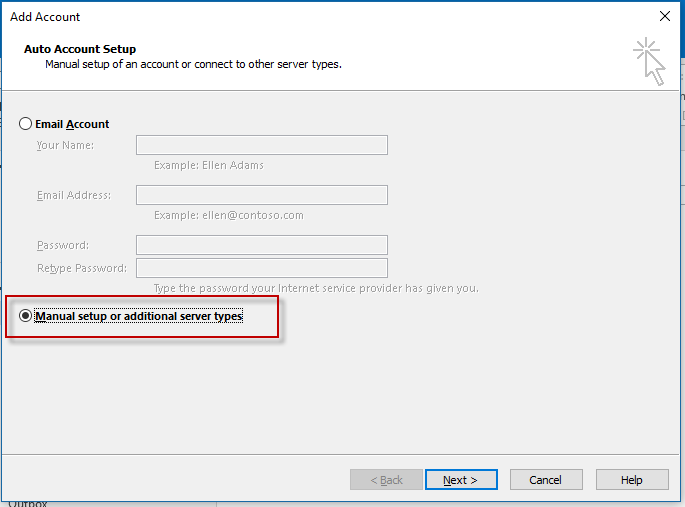Click the Email Address text field
Viewport: 685px width, 507px height.
click(x=261, y=195)
